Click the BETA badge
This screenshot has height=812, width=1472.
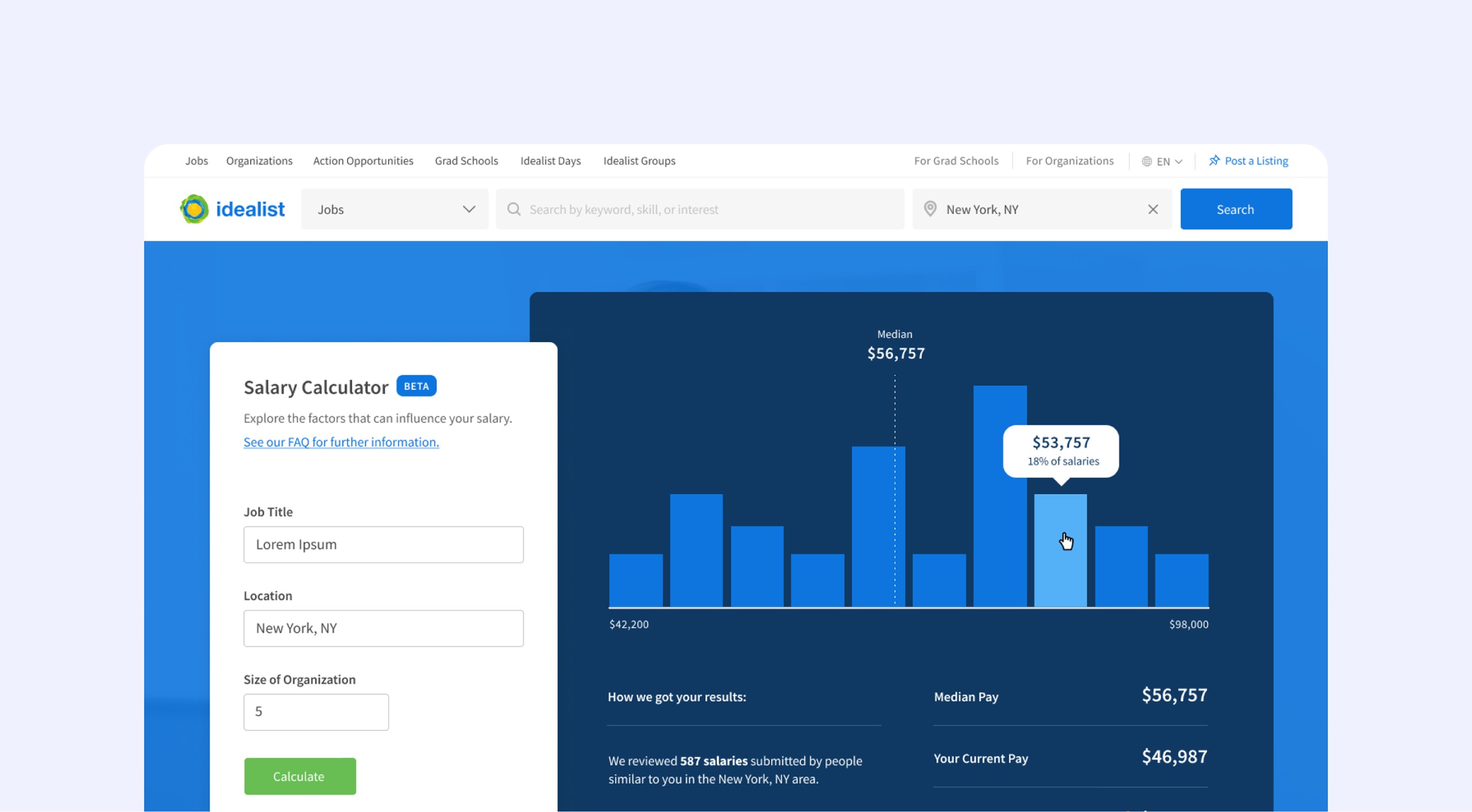tap(416, 386)
